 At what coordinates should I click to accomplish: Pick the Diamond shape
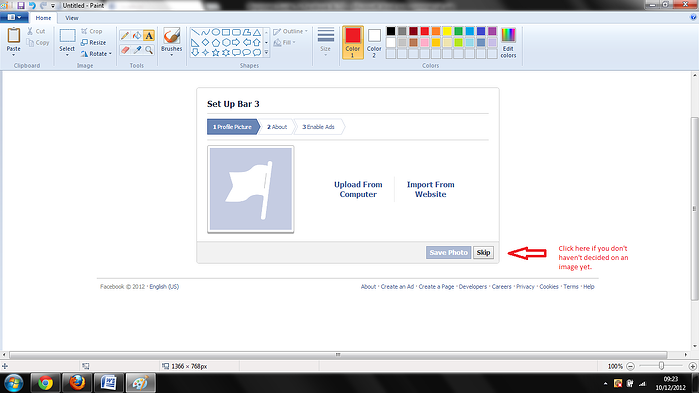[205, 42]
